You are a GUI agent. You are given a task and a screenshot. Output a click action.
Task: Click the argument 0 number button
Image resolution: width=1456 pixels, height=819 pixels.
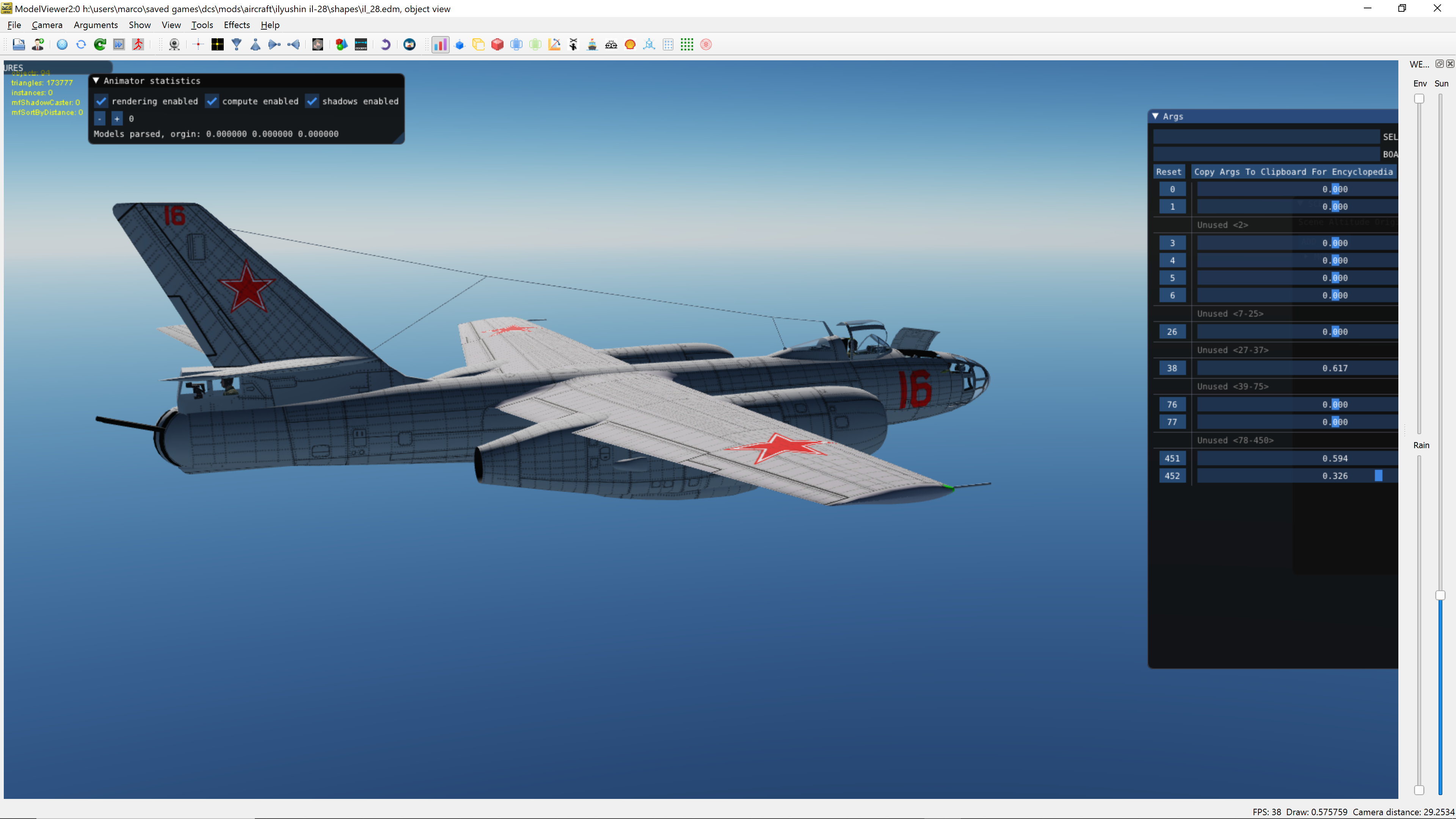pos(1172,189)
